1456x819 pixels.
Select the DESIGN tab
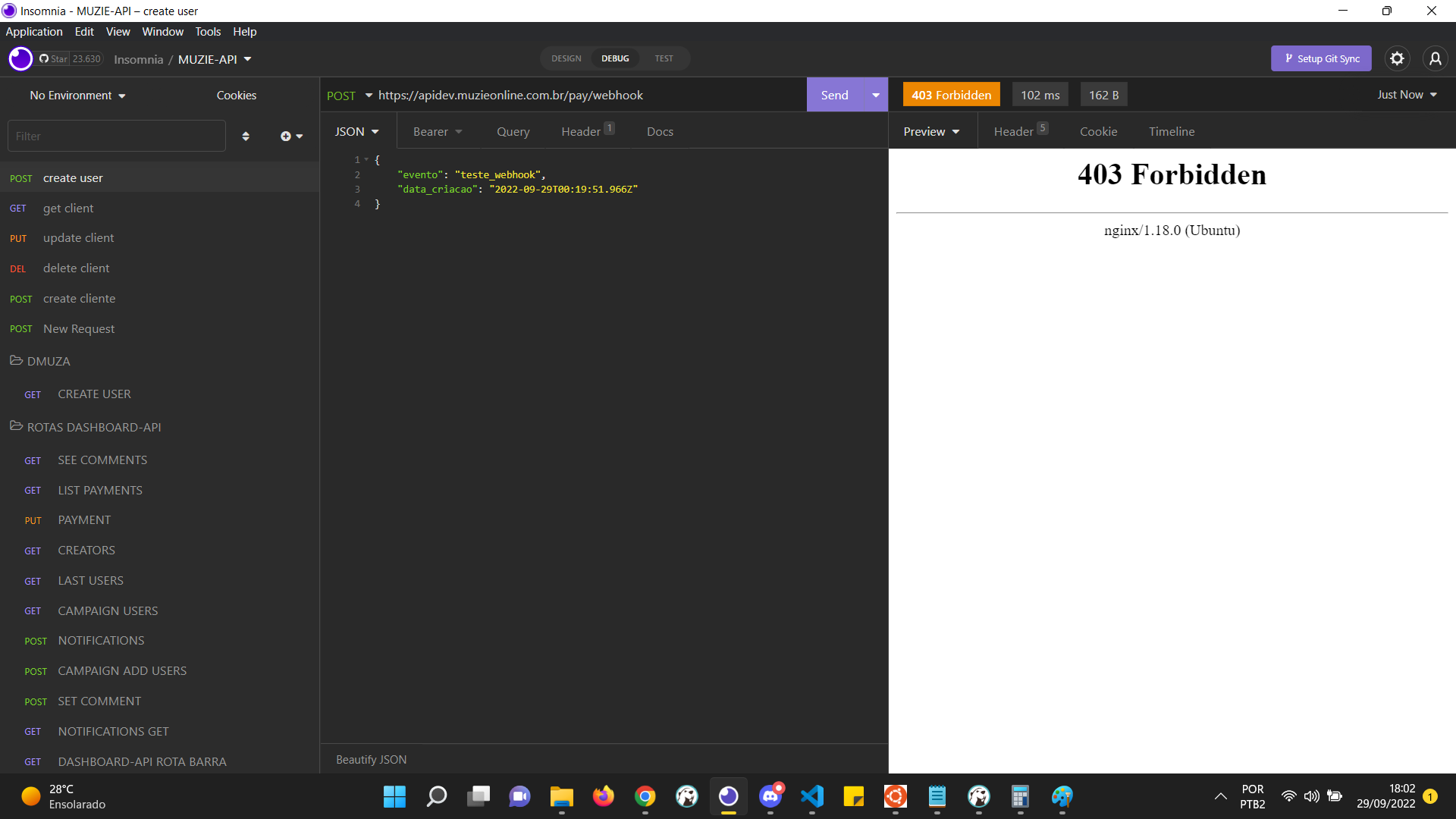565,58
